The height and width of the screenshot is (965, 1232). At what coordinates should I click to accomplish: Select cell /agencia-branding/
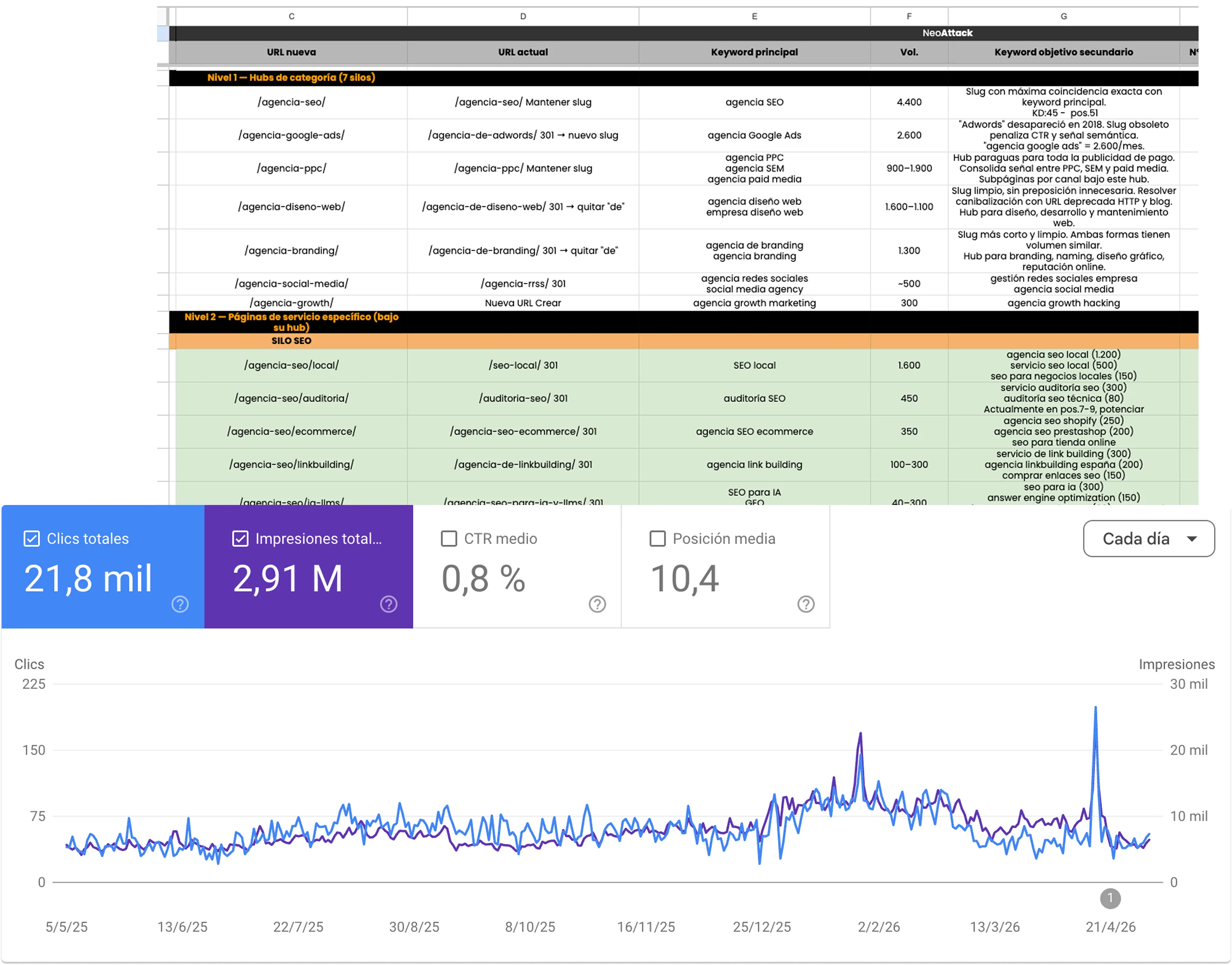[292, 250]
